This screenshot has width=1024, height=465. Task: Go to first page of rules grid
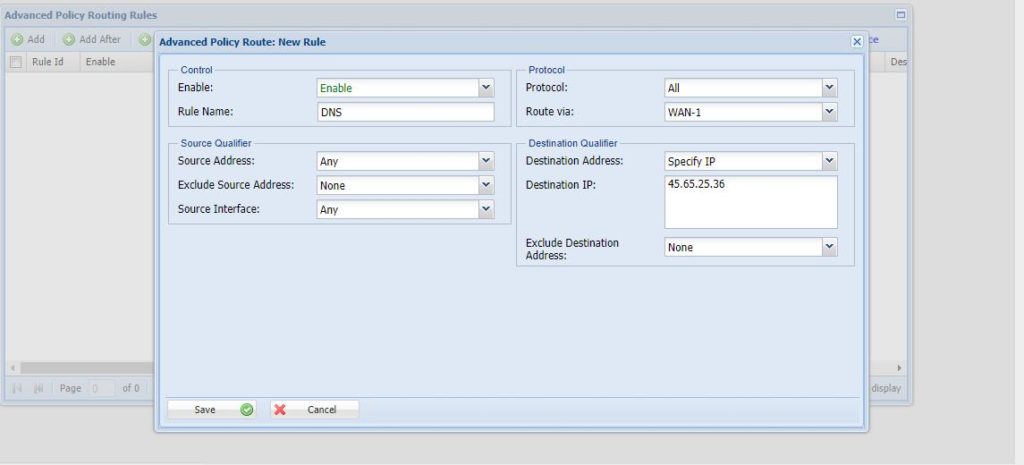(17, 388)
